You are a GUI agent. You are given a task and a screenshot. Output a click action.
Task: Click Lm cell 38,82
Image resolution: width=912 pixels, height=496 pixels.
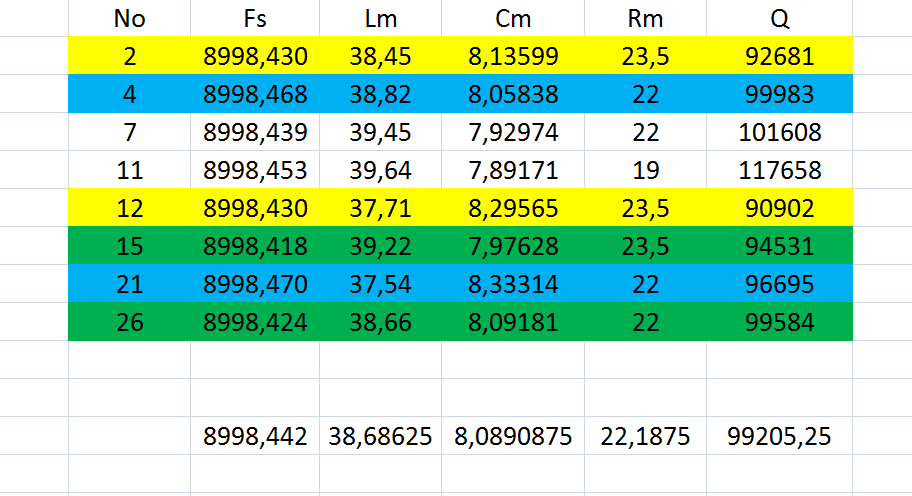(380, 94)
